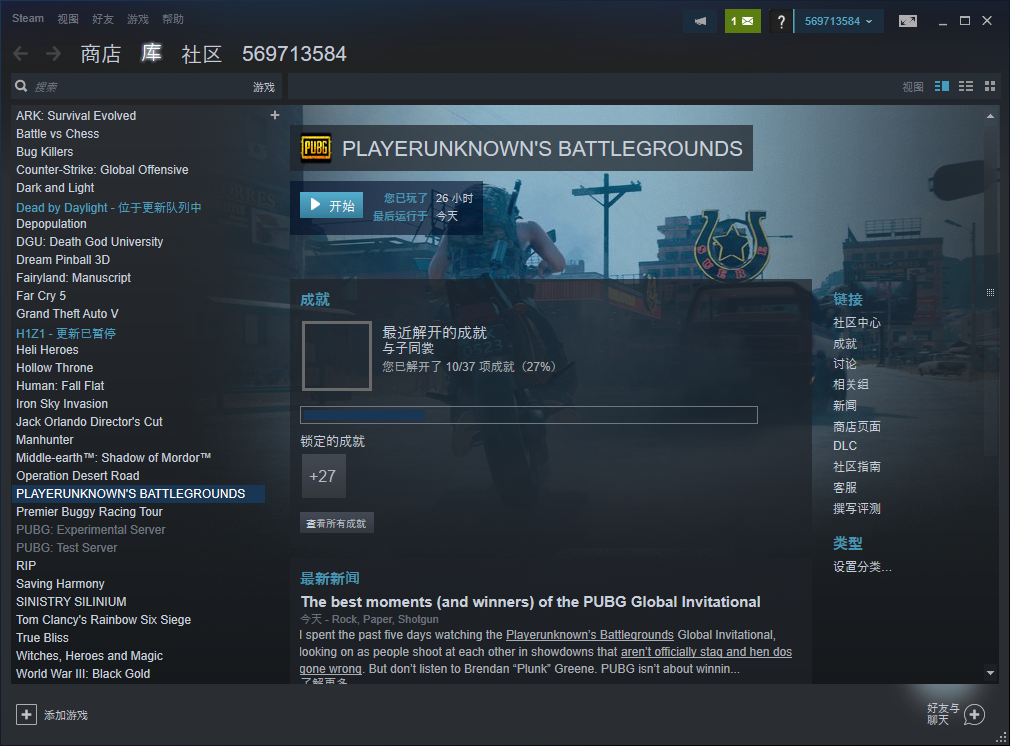This screenshot has height=746, width=1010.
Task: Click the 开始 play button
Action: tap(332, 206)
